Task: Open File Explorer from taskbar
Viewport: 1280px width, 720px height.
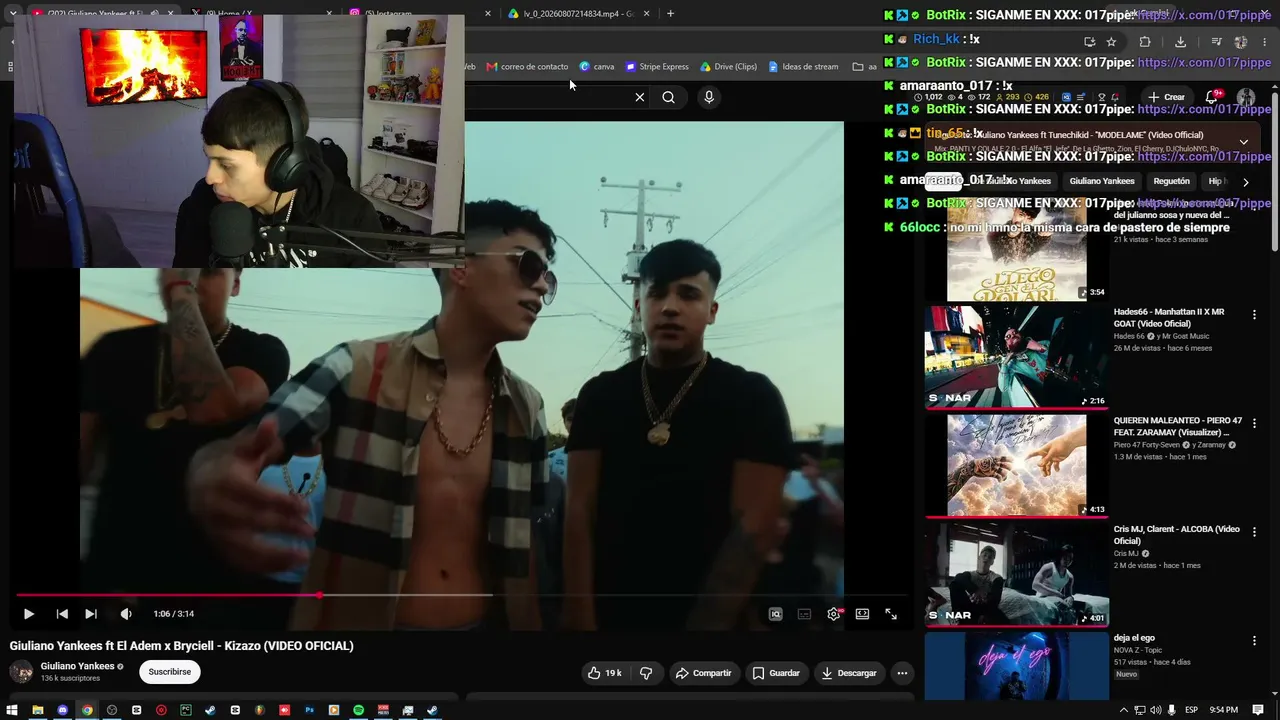Action: coord(37,710)
